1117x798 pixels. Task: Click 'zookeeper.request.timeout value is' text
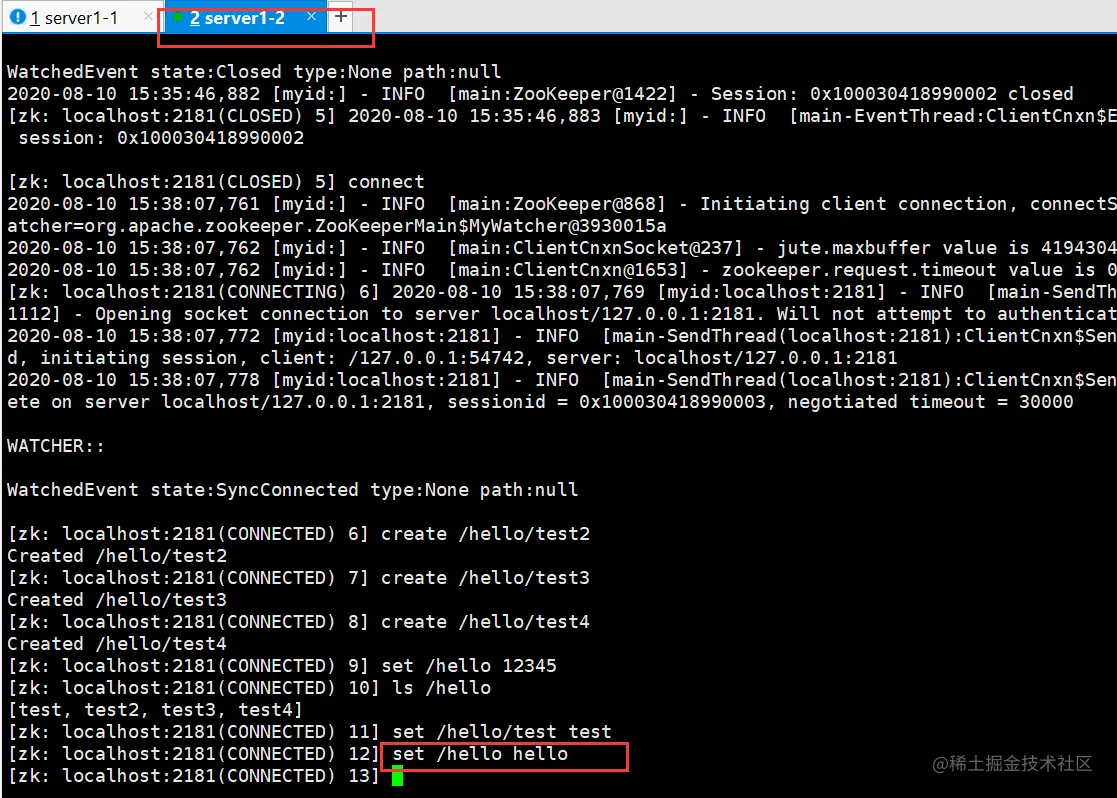tap(908, 270)
